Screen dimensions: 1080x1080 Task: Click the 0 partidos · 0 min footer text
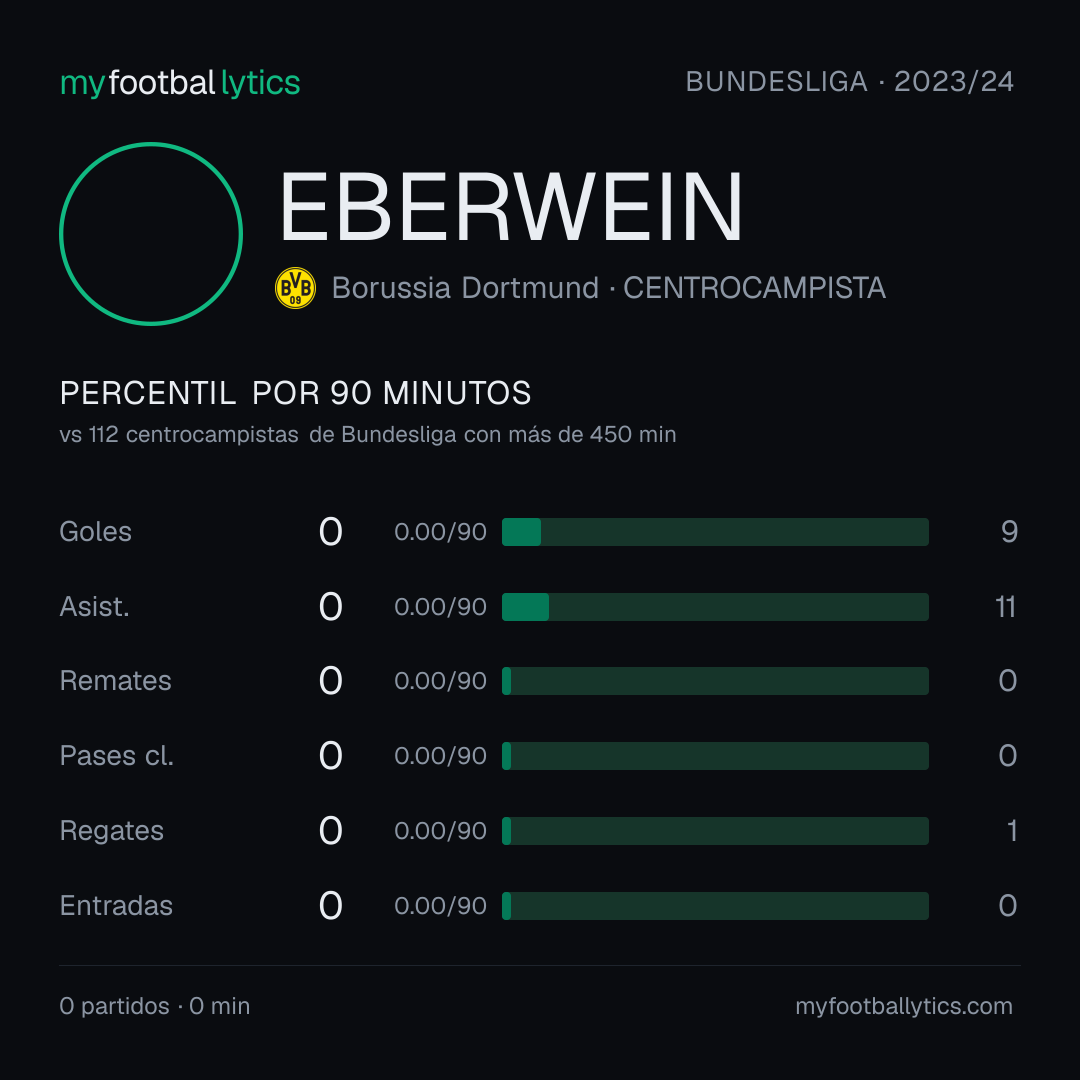coord(155,1006)
